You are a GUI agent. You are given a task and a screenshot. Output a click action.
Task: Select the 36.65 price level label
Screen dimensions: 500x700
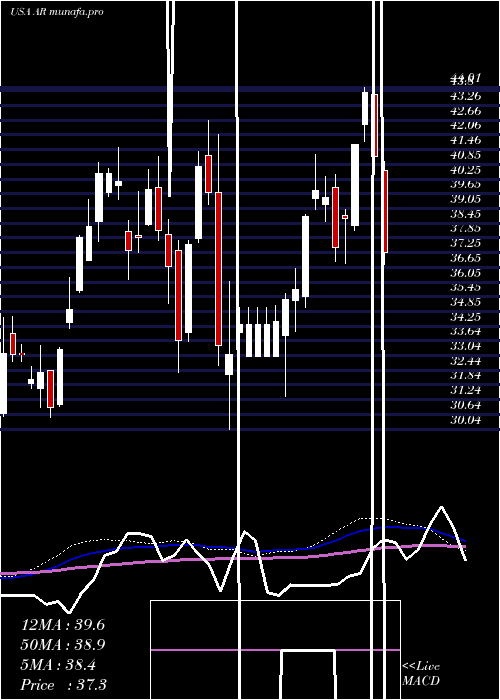465,258
